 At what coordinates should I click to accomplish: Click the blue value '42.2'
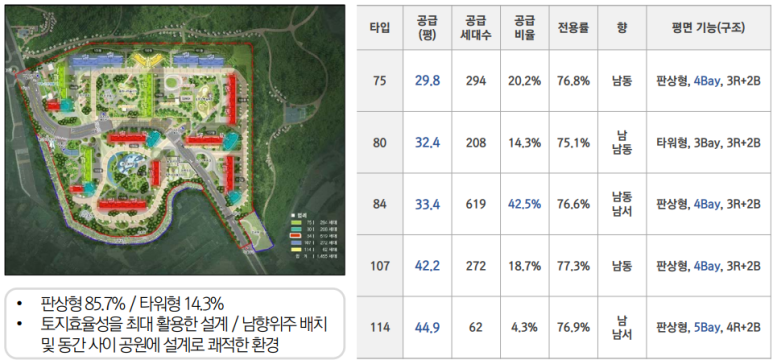427,266
